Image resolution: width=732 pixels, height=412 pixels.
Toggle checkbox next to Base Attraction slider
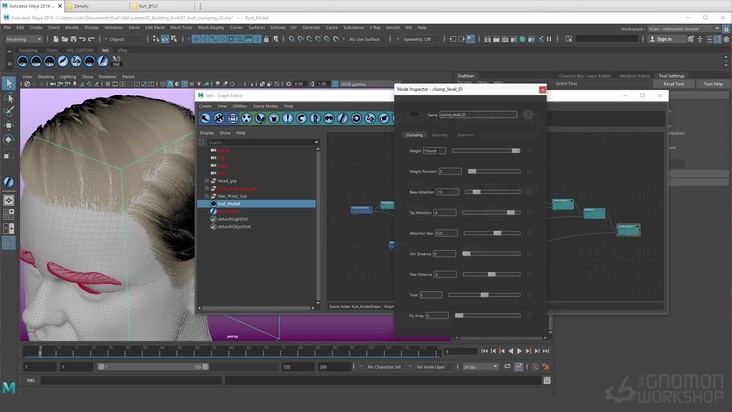coord(530,192)
